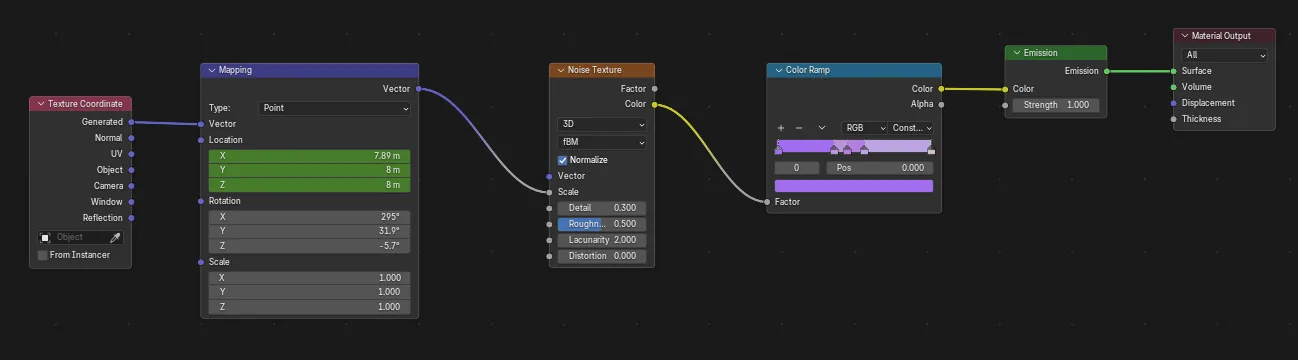Screen dimensions: 1298x360
Task: Select the rightmost Color Ramp stop handle
Action: (930, 150)
